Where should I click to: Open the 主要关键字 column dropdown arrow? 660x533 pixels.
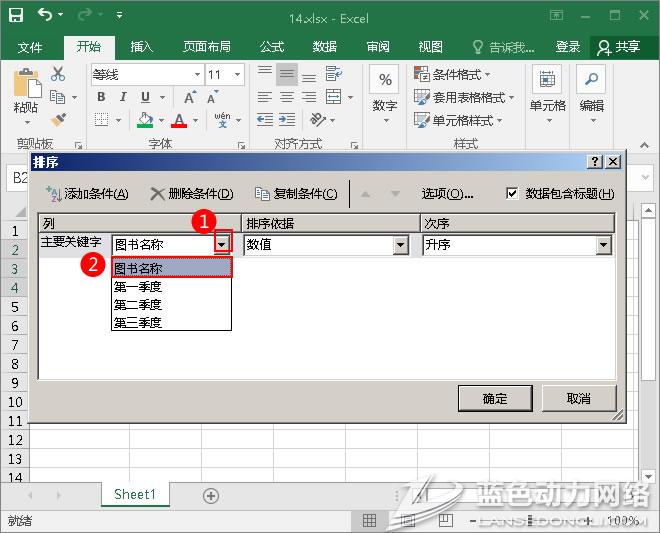[222, 245]
